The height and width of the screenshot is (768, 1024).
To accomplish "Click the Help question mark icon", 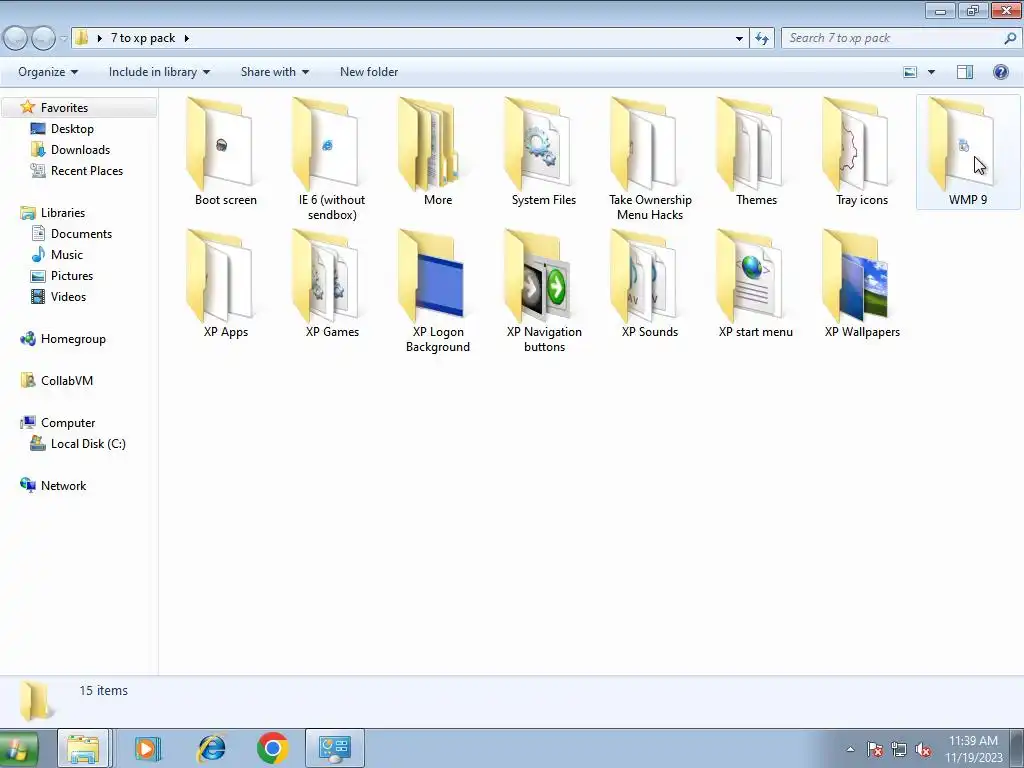I will pos(1000,72).
